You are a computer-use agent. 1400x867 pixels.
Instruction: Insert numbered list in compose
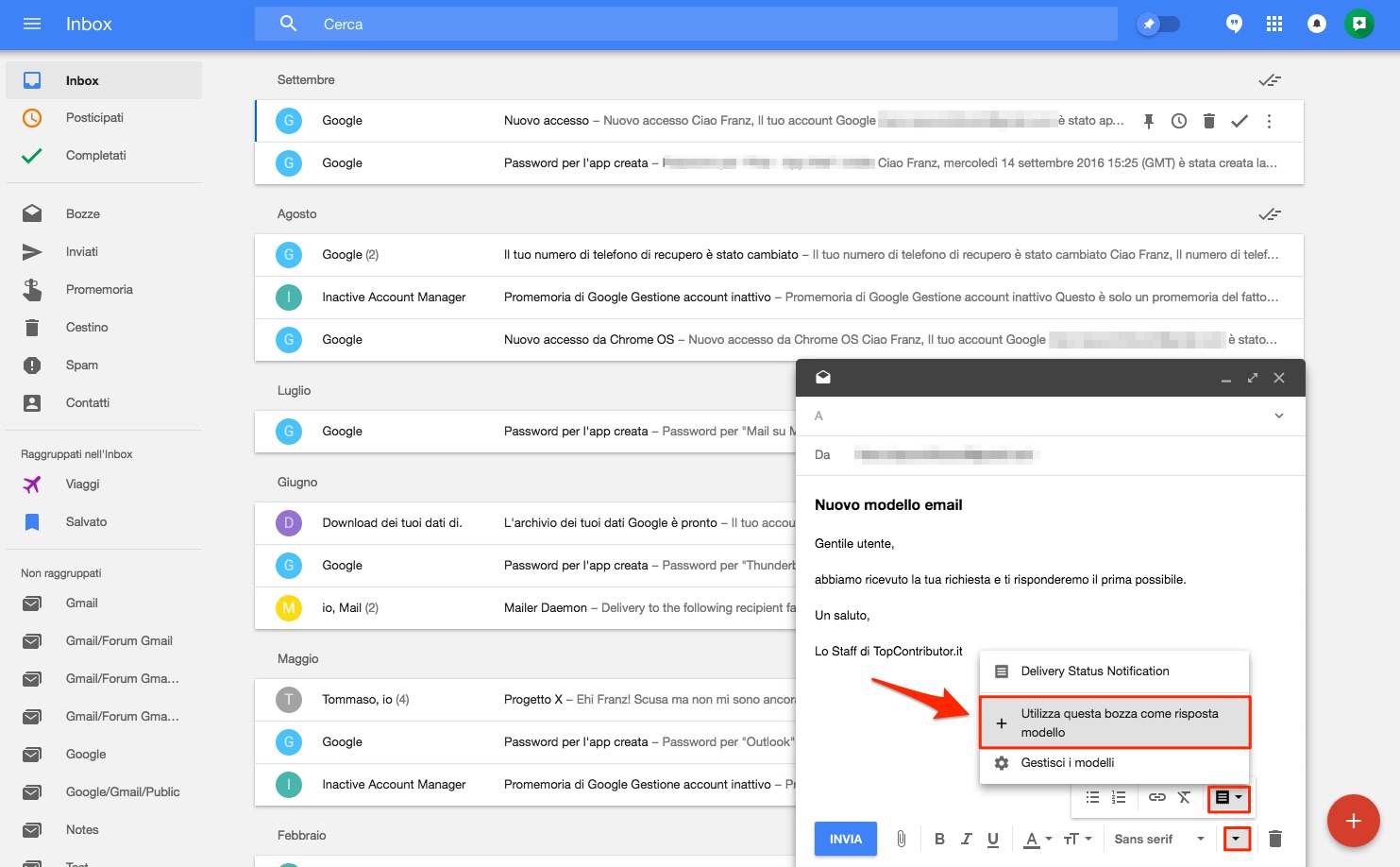[x=1119, y=797]
